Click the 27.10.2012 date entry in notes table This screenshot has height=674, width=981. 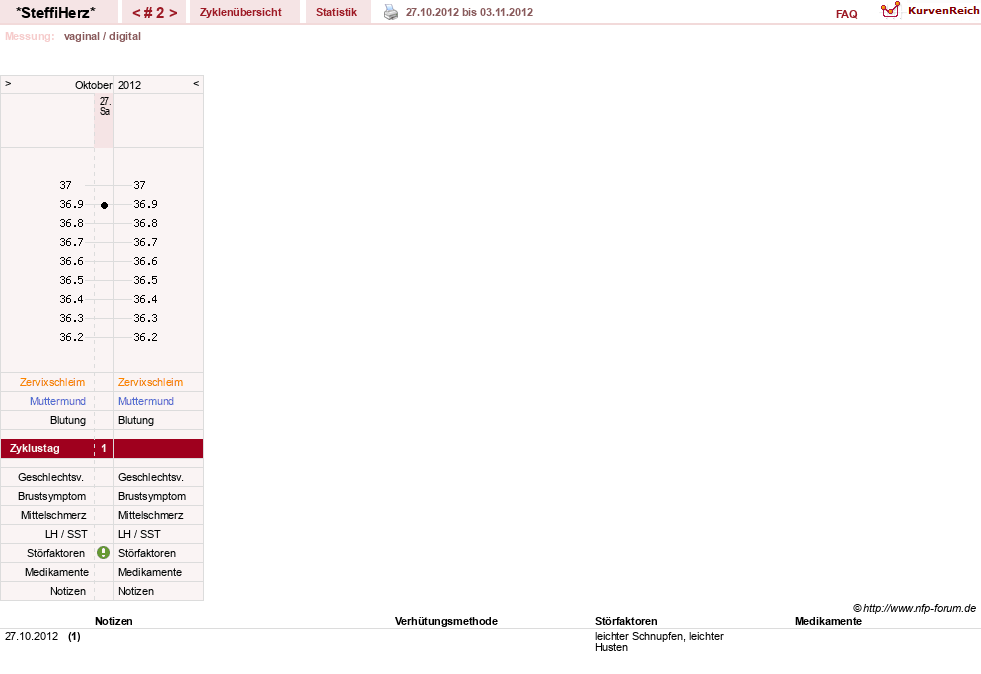[31, 636]
